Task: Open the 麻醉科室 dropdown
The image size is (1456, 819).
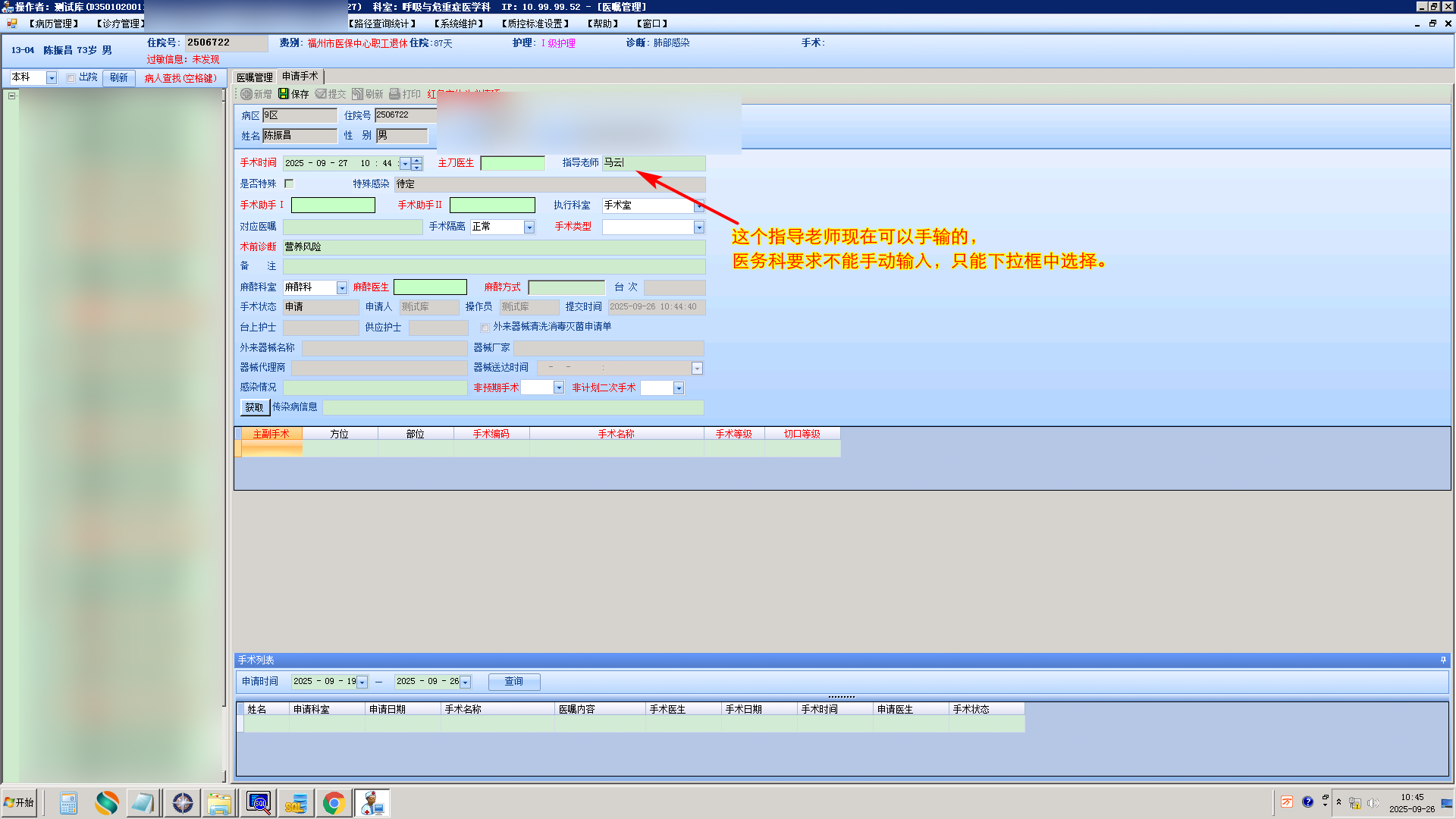Action: [x=342, y=288]
